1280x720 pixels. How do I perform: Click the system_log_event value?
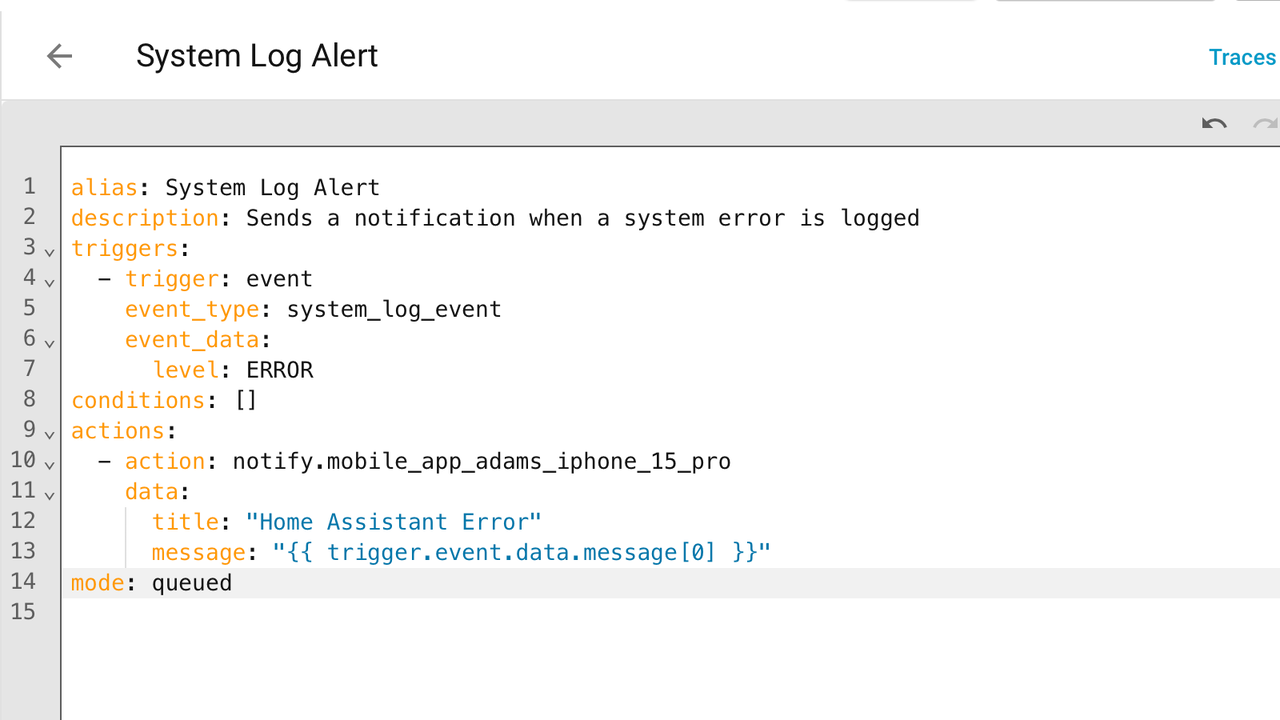[394, 309]
